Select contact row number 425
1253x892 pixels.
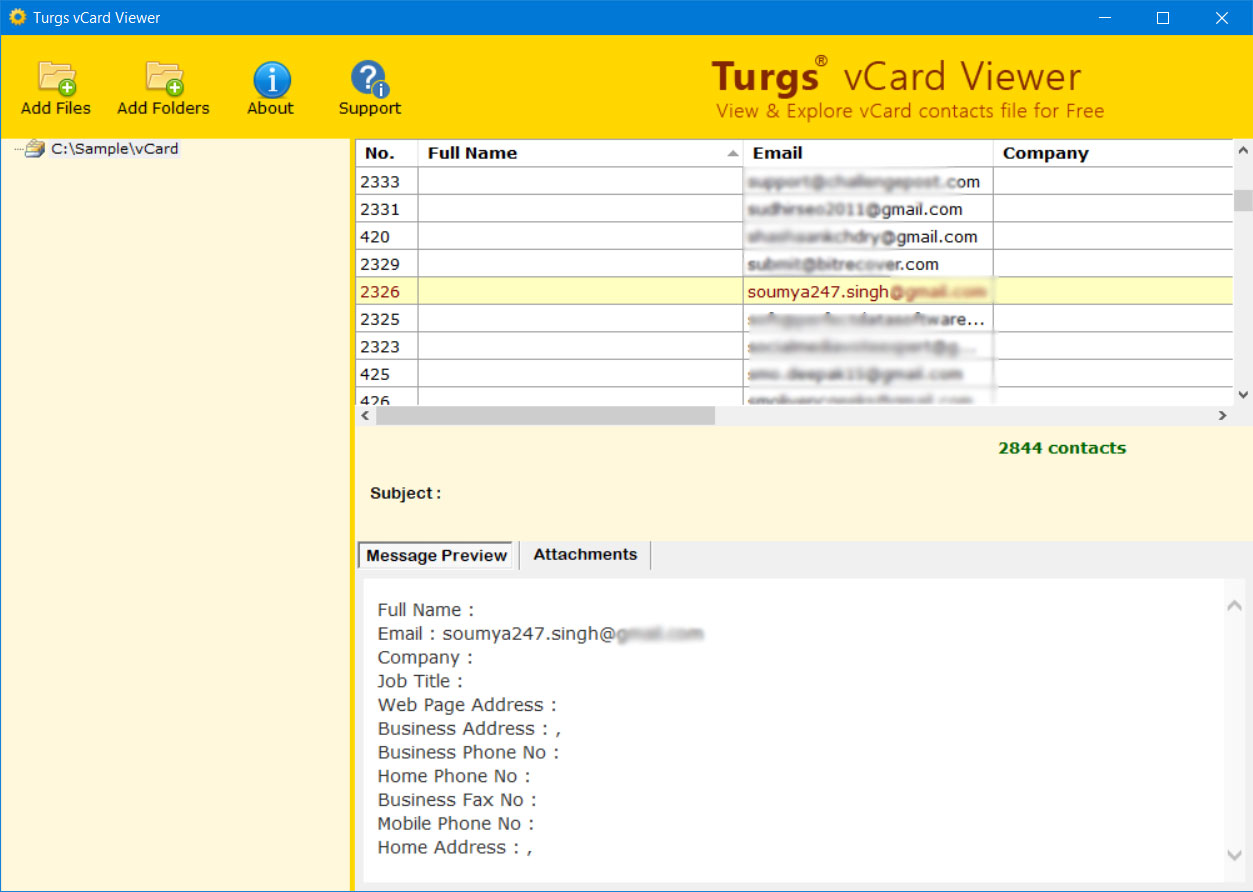[795, 374]
